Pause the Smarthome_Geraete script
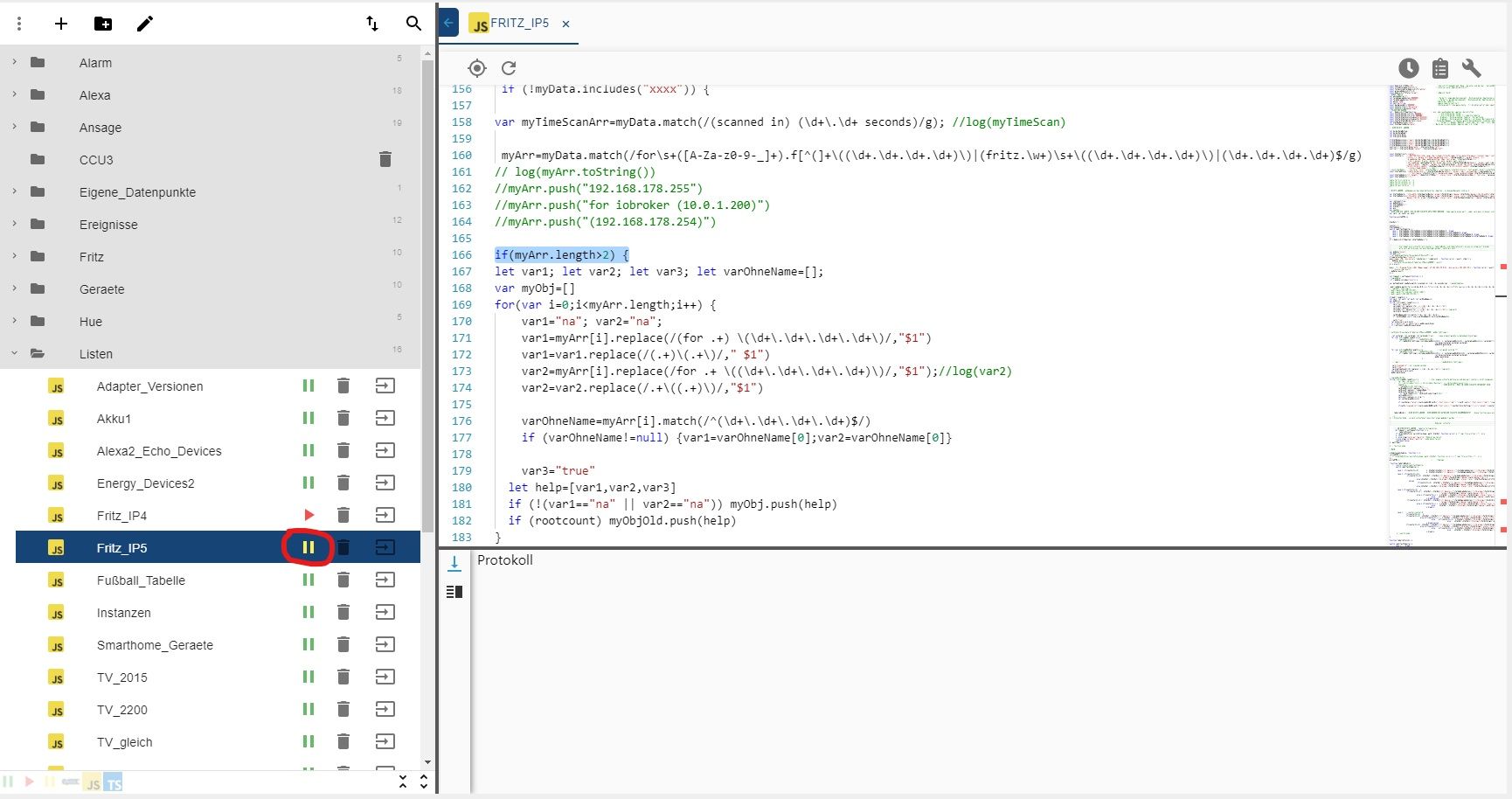The width and height of the screenshot is (1512, 799). 309,644
